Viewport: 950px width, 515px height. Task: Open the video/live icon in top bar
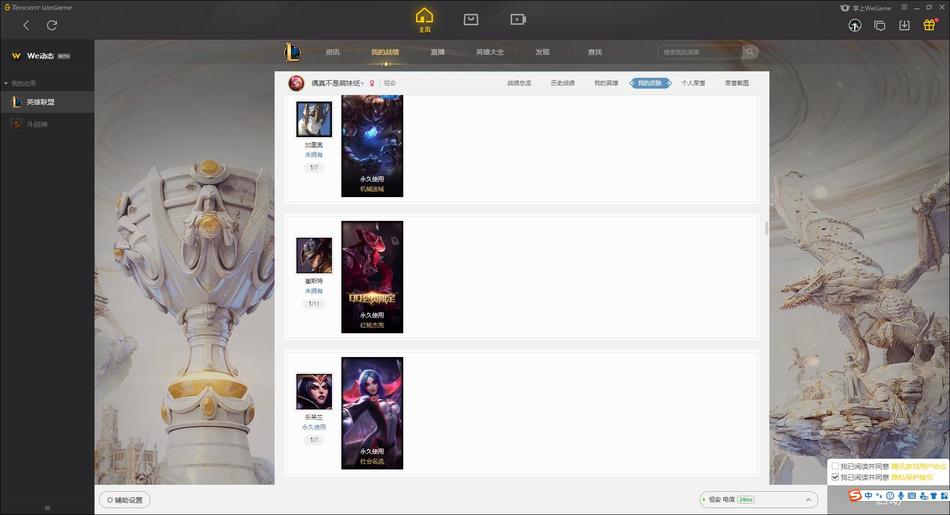click(x=517, y=19)
